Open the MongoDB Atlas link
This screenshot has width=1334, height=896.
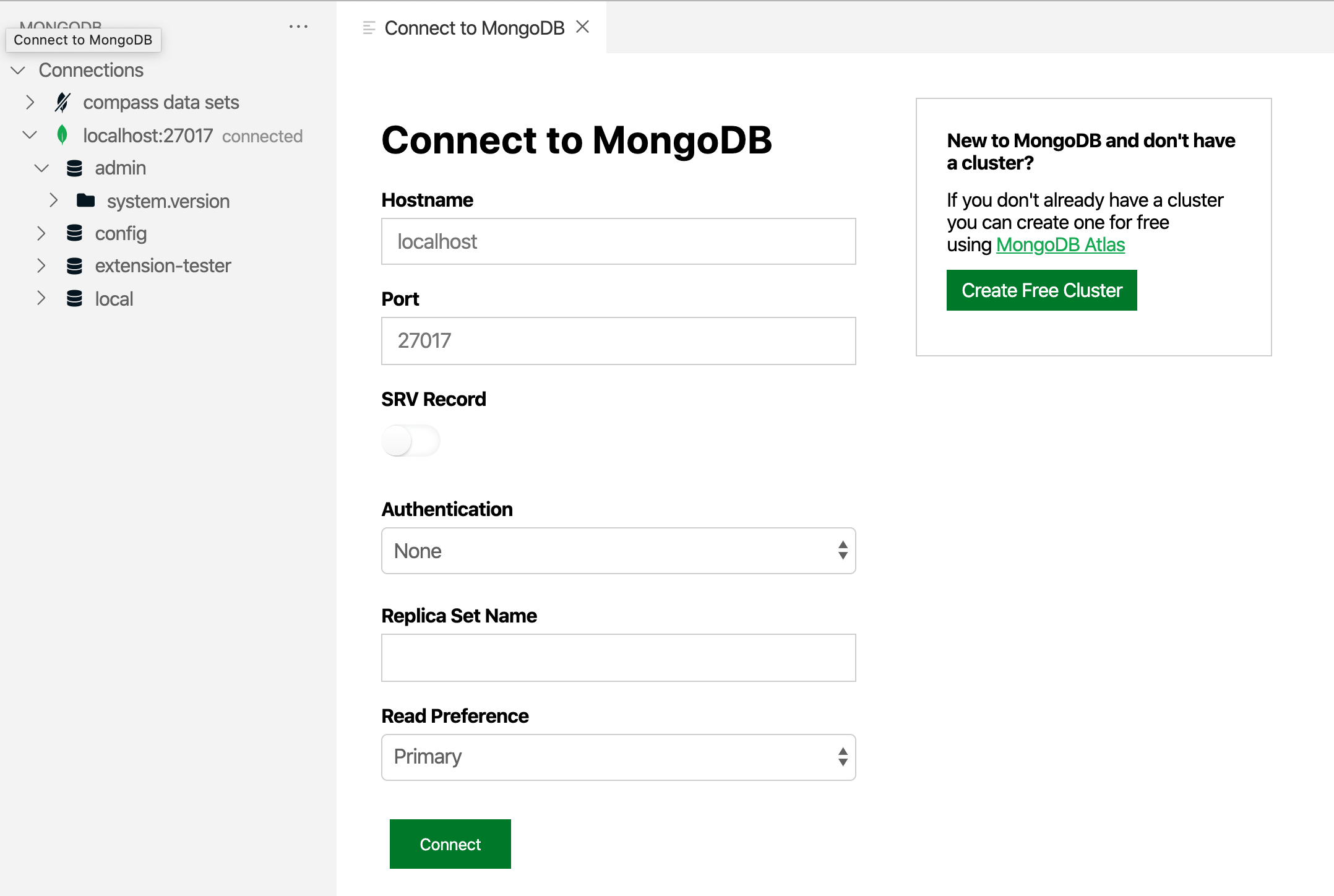click(x=1060, y=245)
